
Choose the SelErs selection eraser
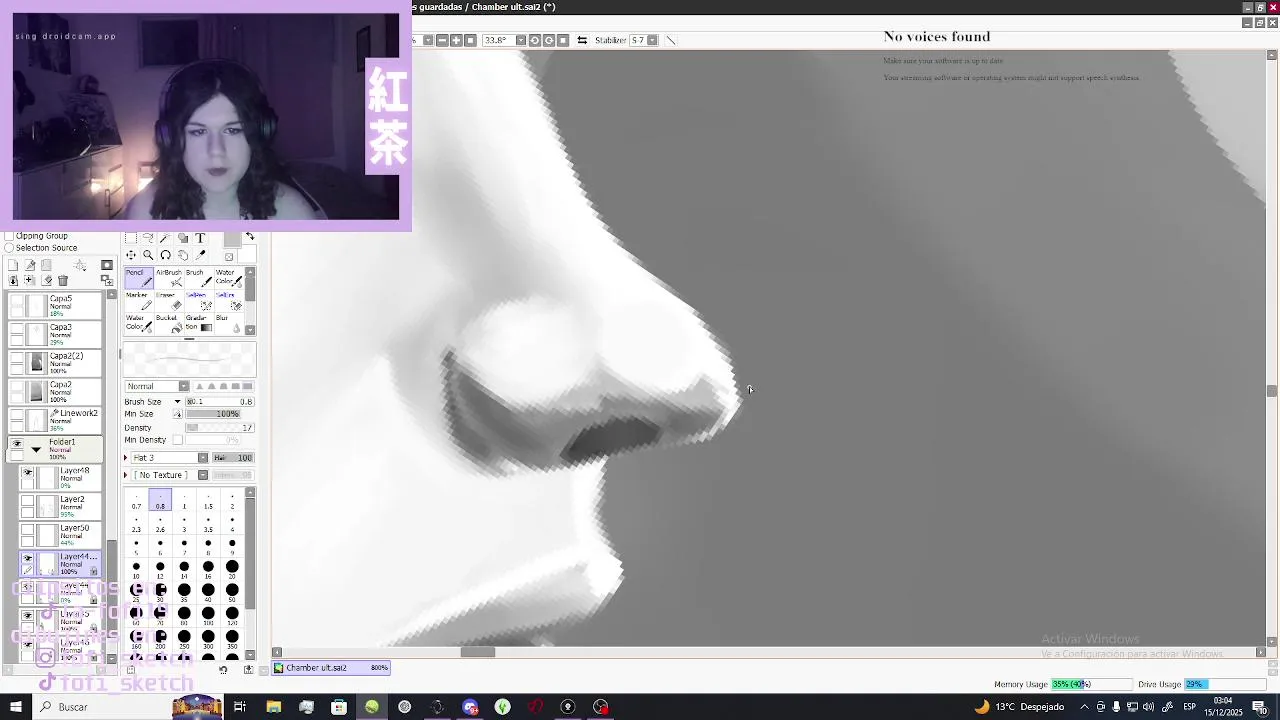[x=228, y=301]
